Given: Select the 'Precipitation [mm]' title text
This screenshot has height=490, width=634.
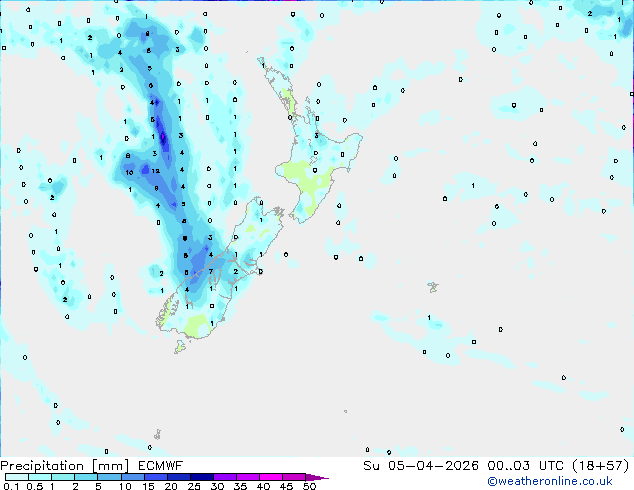Looking at the screenshot, I should click(x=65, y=466).
